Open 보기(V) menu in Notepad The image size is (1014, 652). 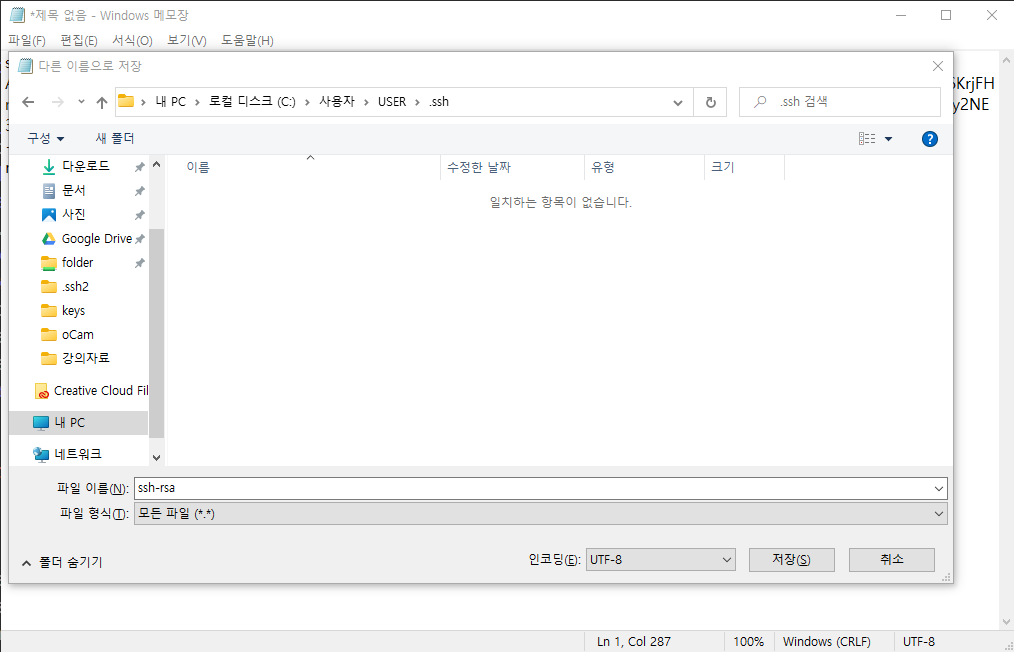186,41
